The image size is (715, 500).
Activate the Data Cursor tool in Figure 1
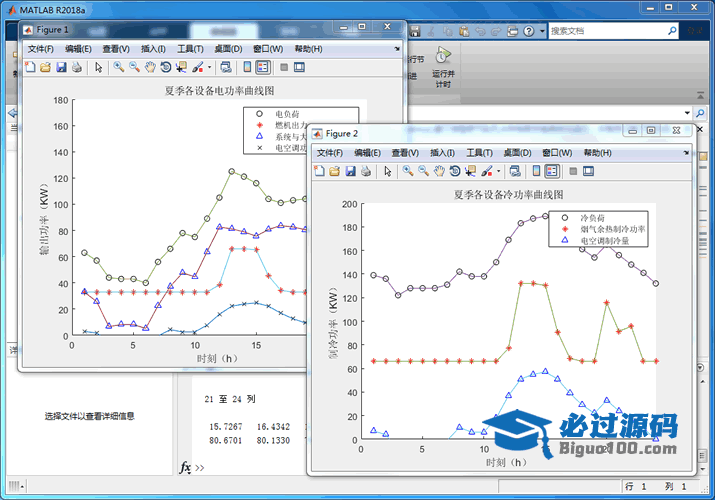(x=181, y=67)
